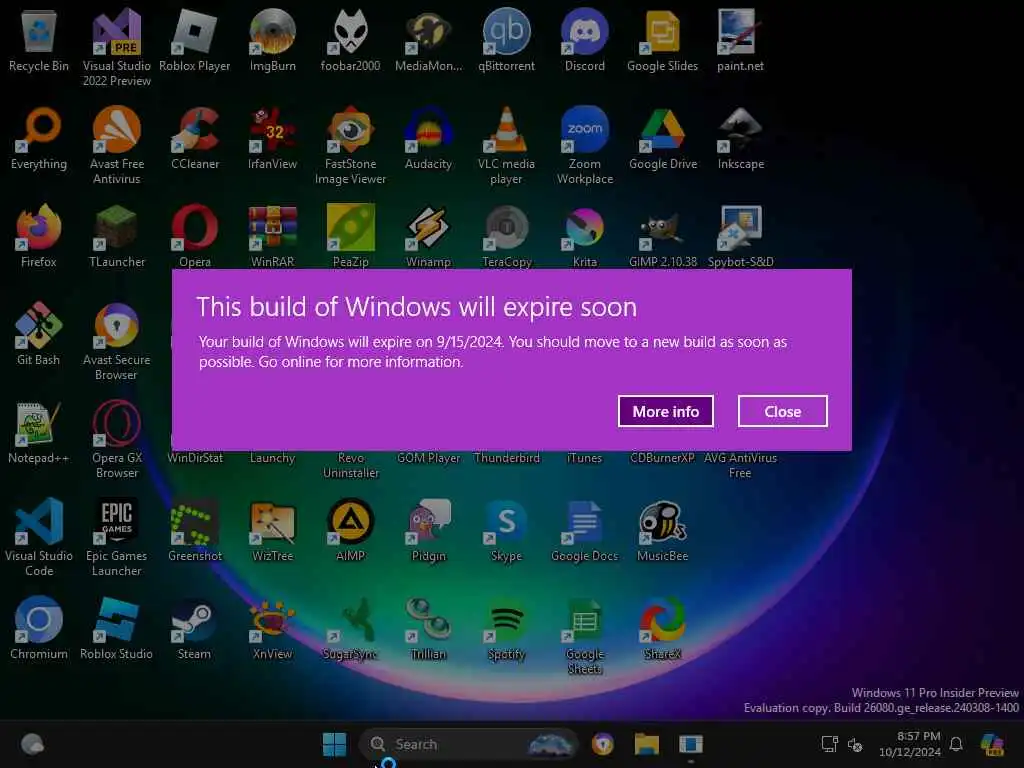
Task: Select the Google Drive desktop icon
Action: 662,138
